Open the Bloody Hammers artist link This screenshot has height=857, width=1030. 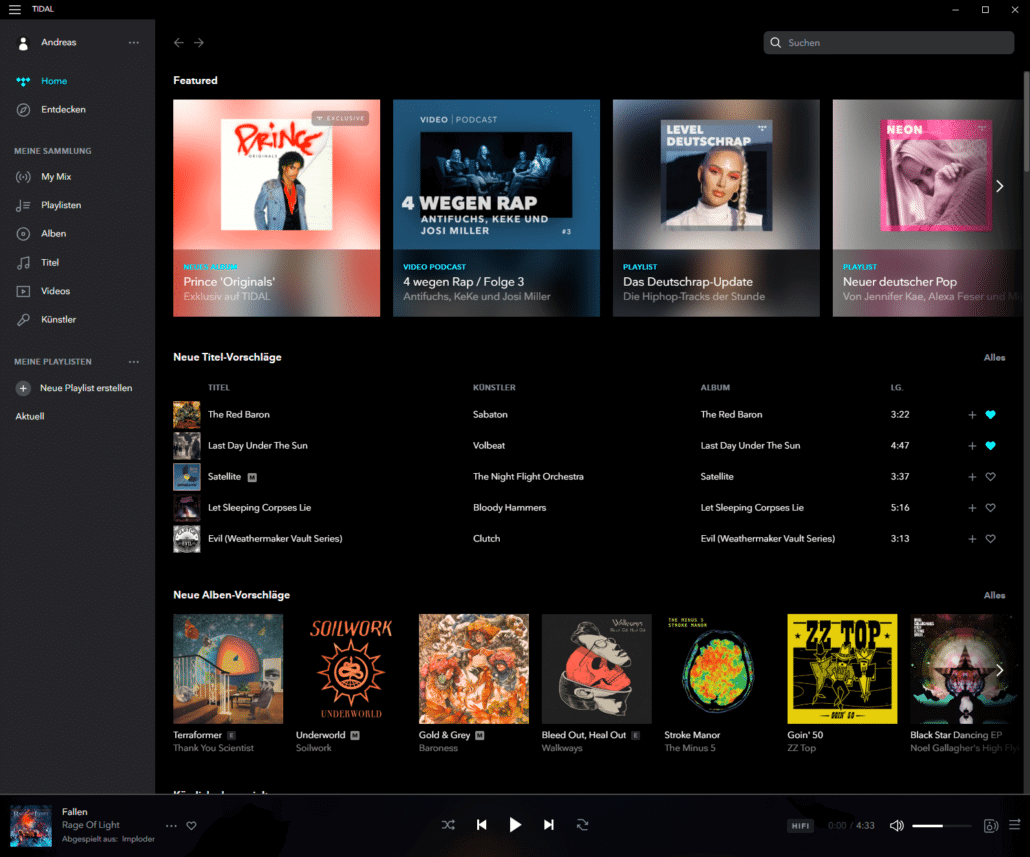509,508
